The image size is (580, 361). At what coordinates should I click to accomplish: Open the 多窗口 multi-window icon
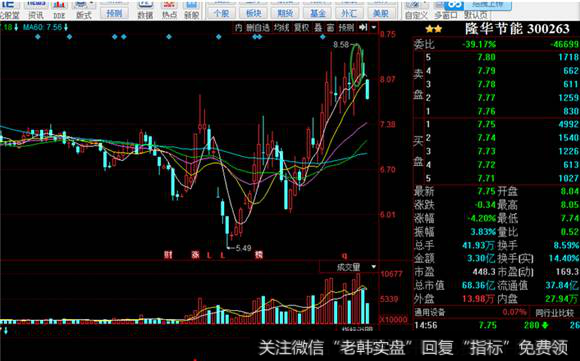click(x=445, y=10)
